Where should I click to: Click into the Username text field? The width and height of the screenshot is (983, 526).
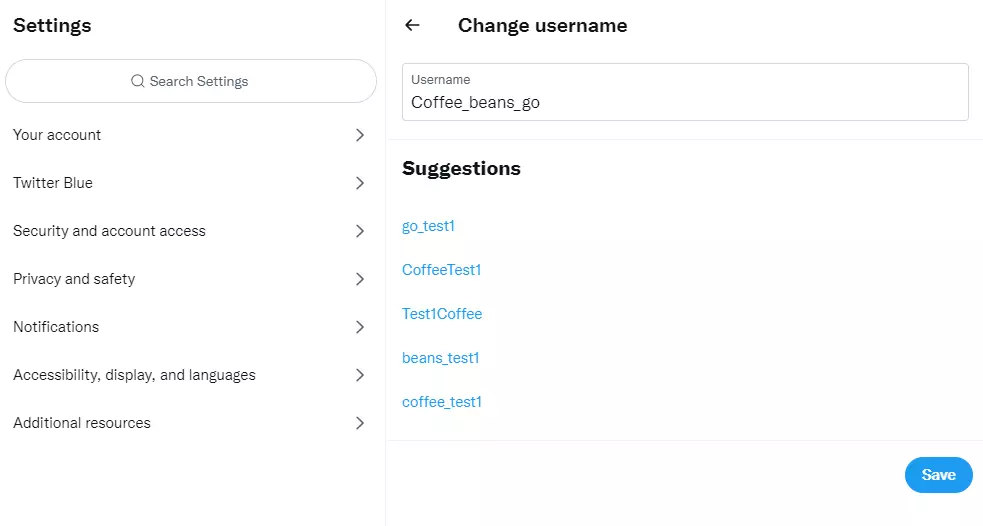point(685,102)
